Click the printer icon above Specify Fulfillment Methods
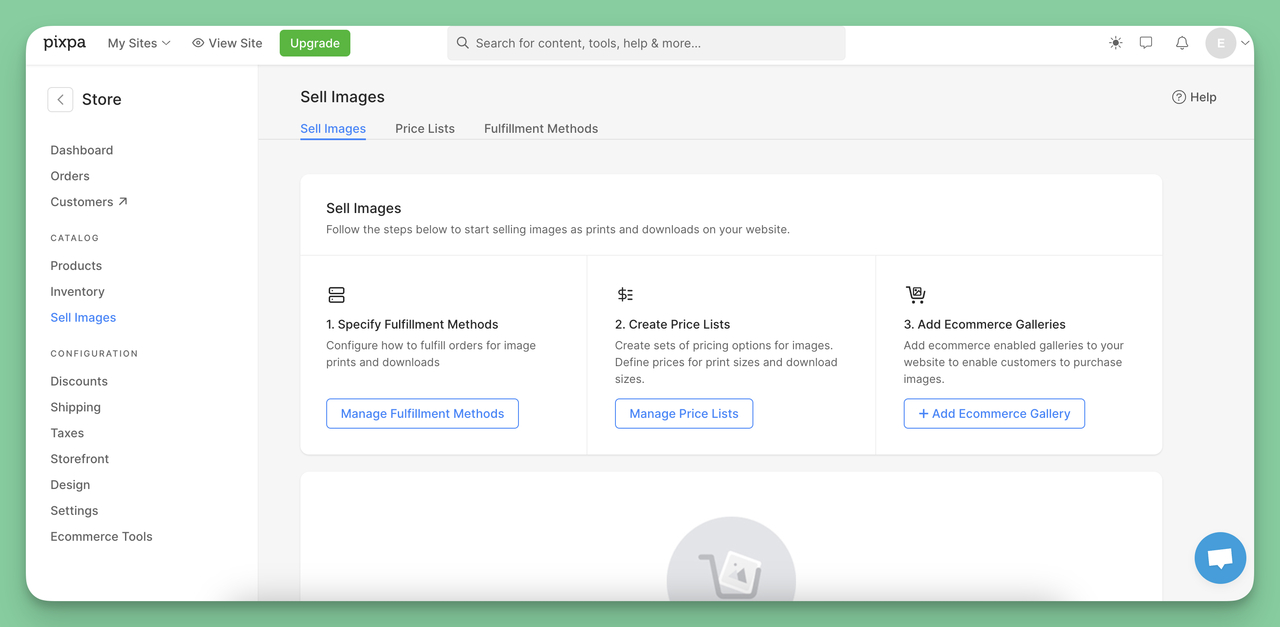The image size is (1280, 627). click(x=336, y=294)
